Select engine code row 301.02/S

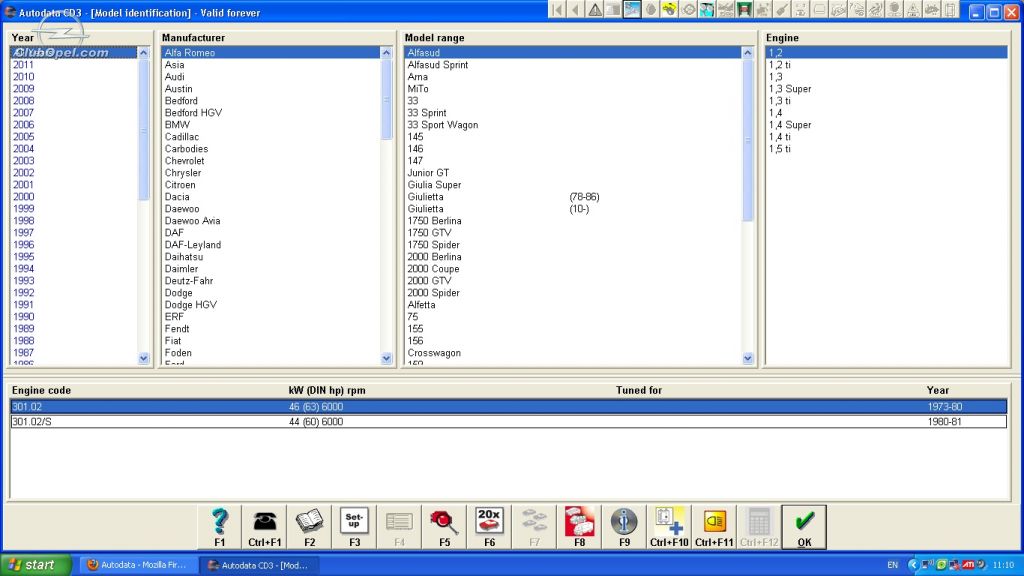(508, 422)
